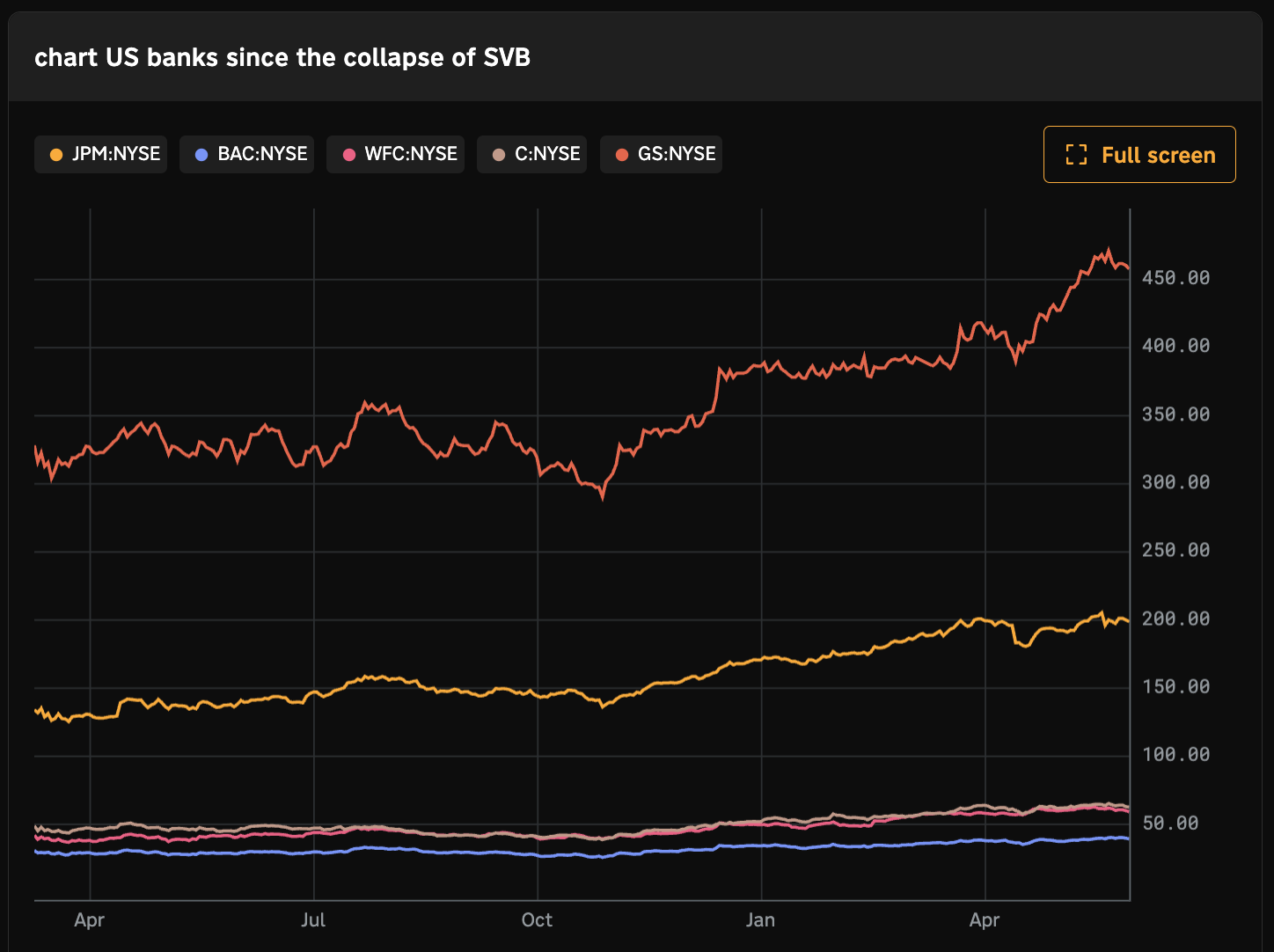Screen dimensions: 1274x952
Task: Click the 200.00 price axis label
Action: coord(1175,619)
